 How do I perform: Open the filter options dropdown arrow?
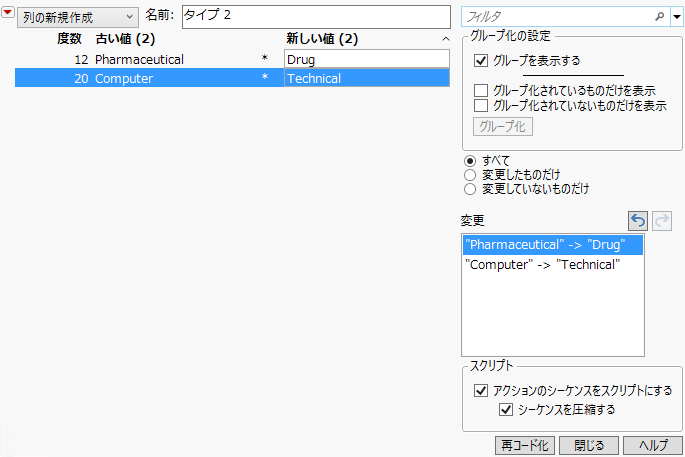coord(676,17)
